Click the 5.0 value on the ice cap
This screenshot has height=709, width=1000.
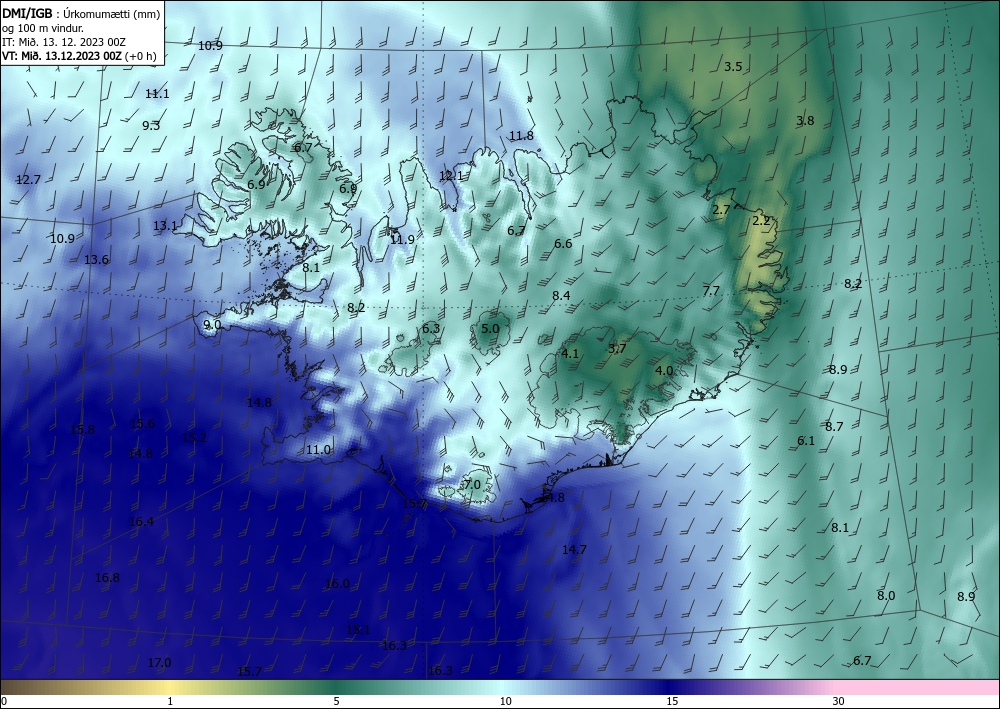[490, 329]
